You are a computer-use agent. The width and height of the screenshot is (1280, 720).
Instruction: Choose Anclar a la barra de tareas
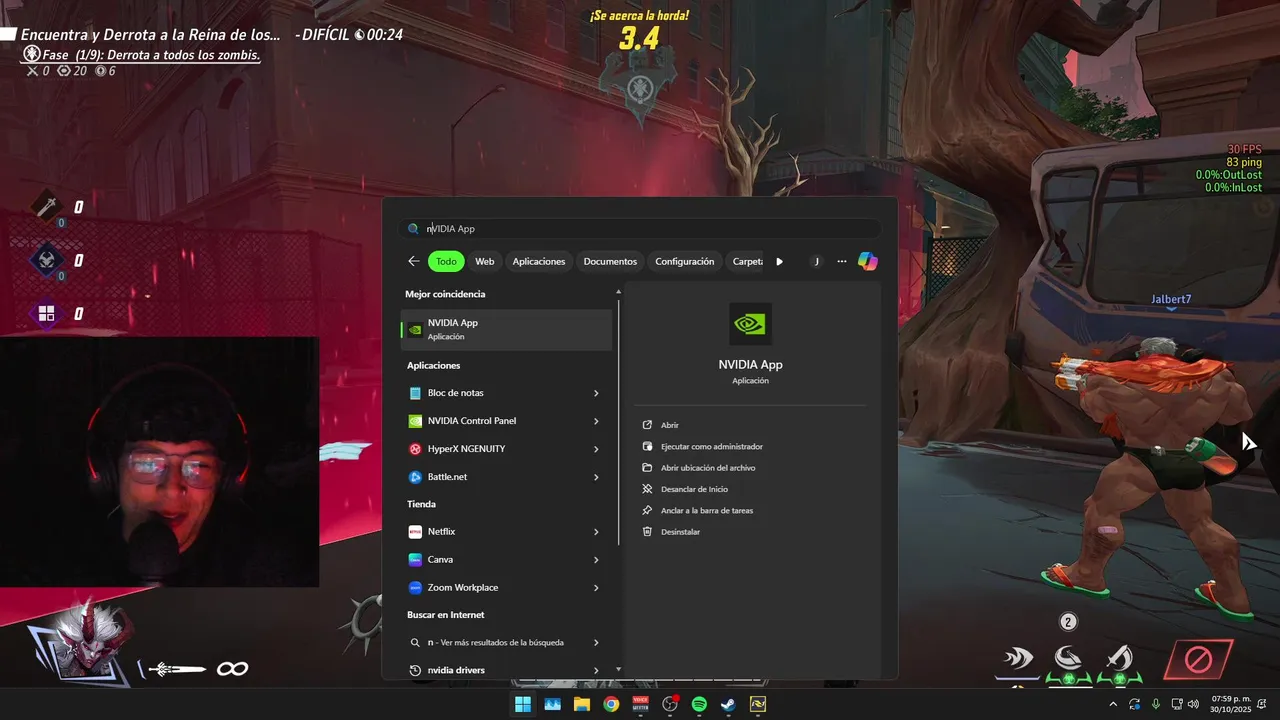[707, 511]
